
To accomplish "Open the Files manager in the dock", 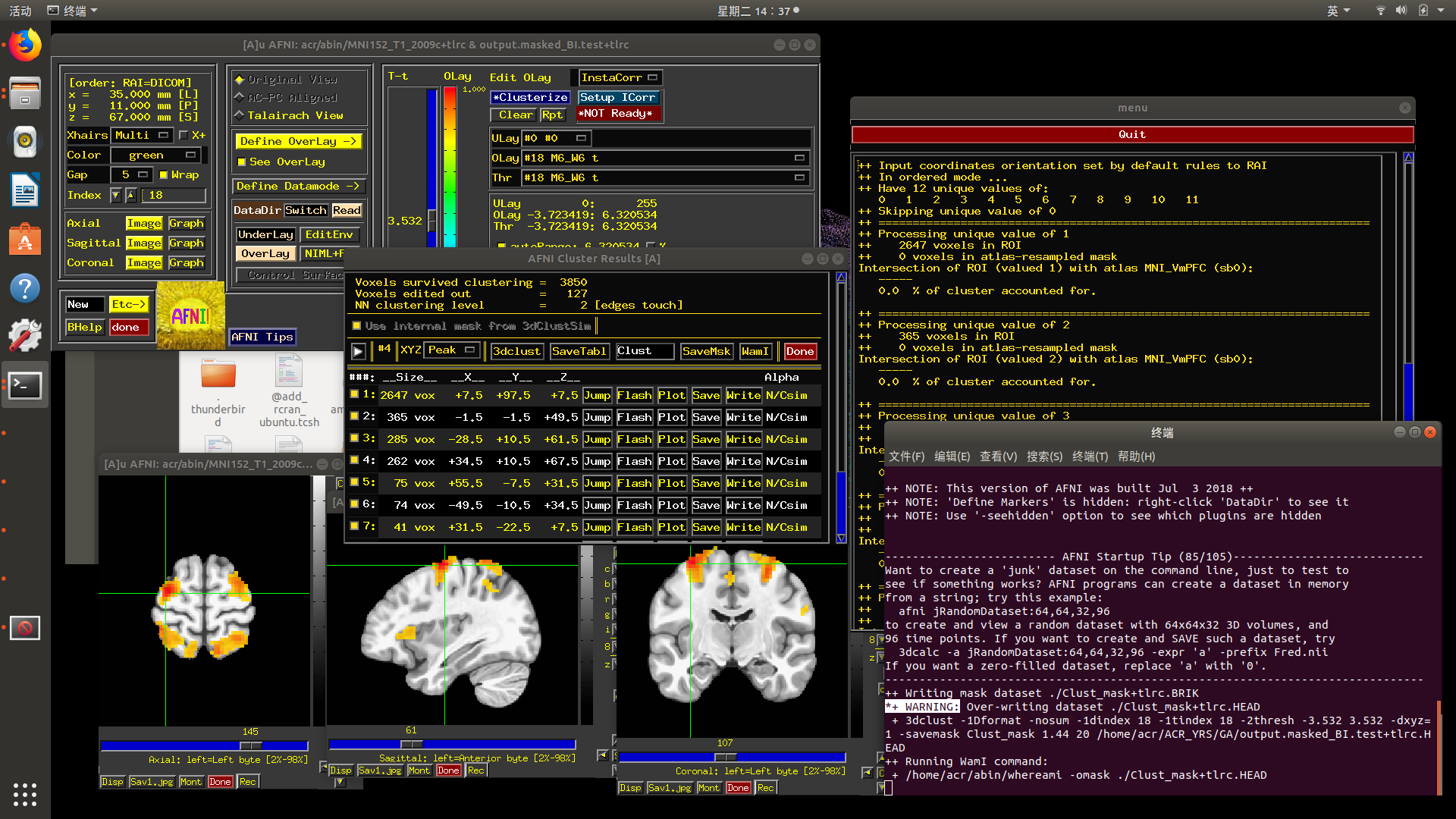I will coord(25,93).
